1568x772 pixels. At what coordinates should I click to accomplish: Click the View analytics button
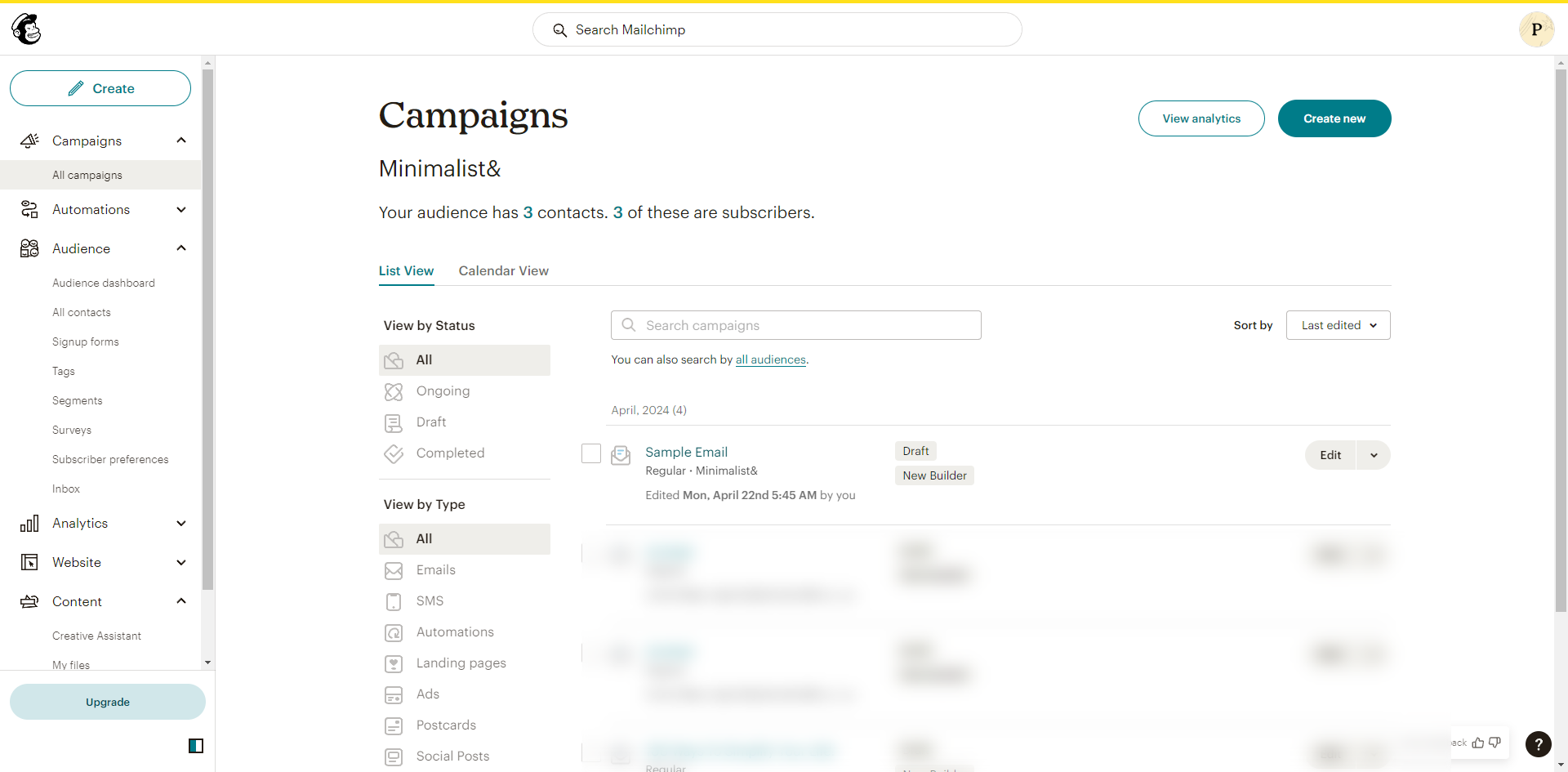click(1201, 118)
